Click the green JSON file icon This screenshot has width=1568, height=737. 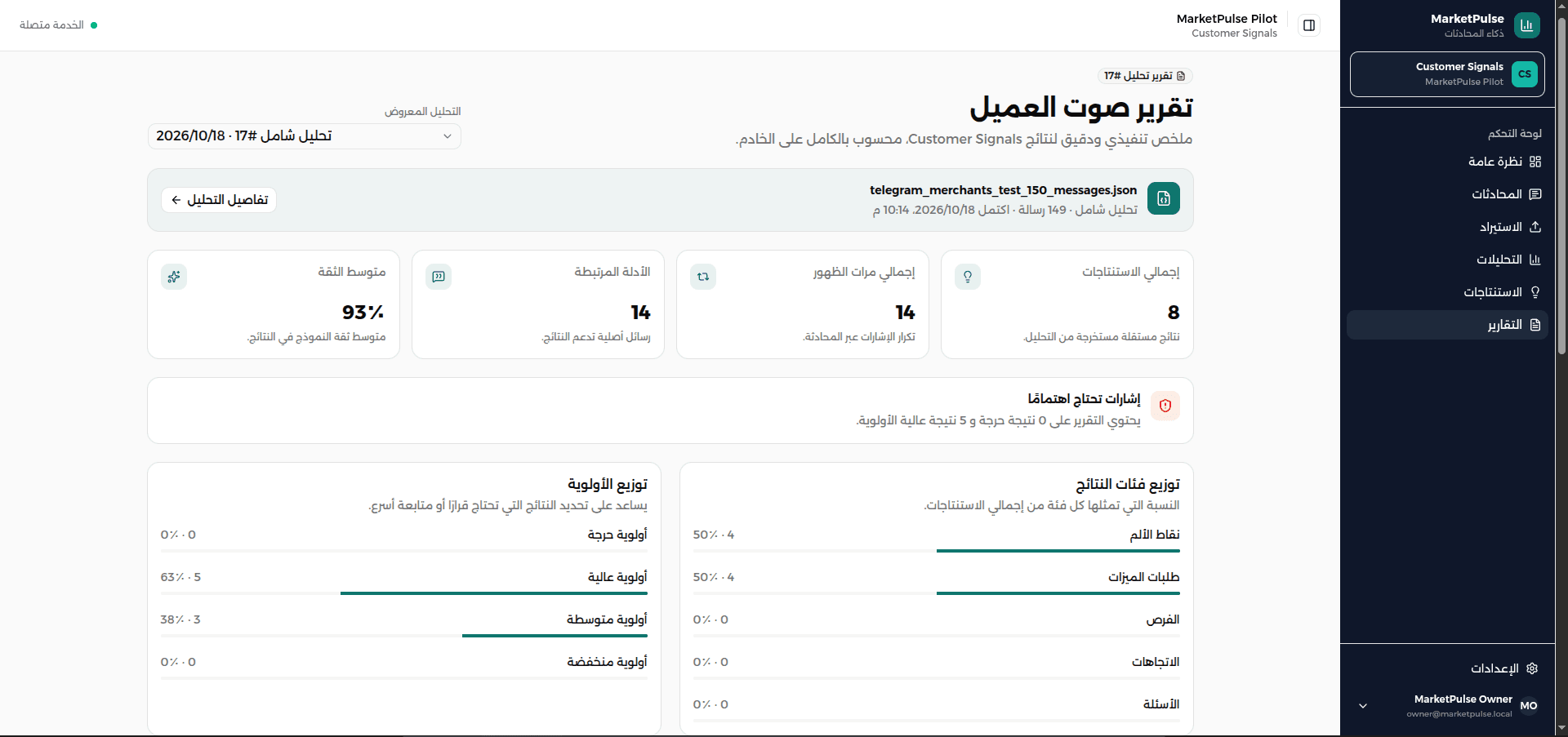[1164, 198]
